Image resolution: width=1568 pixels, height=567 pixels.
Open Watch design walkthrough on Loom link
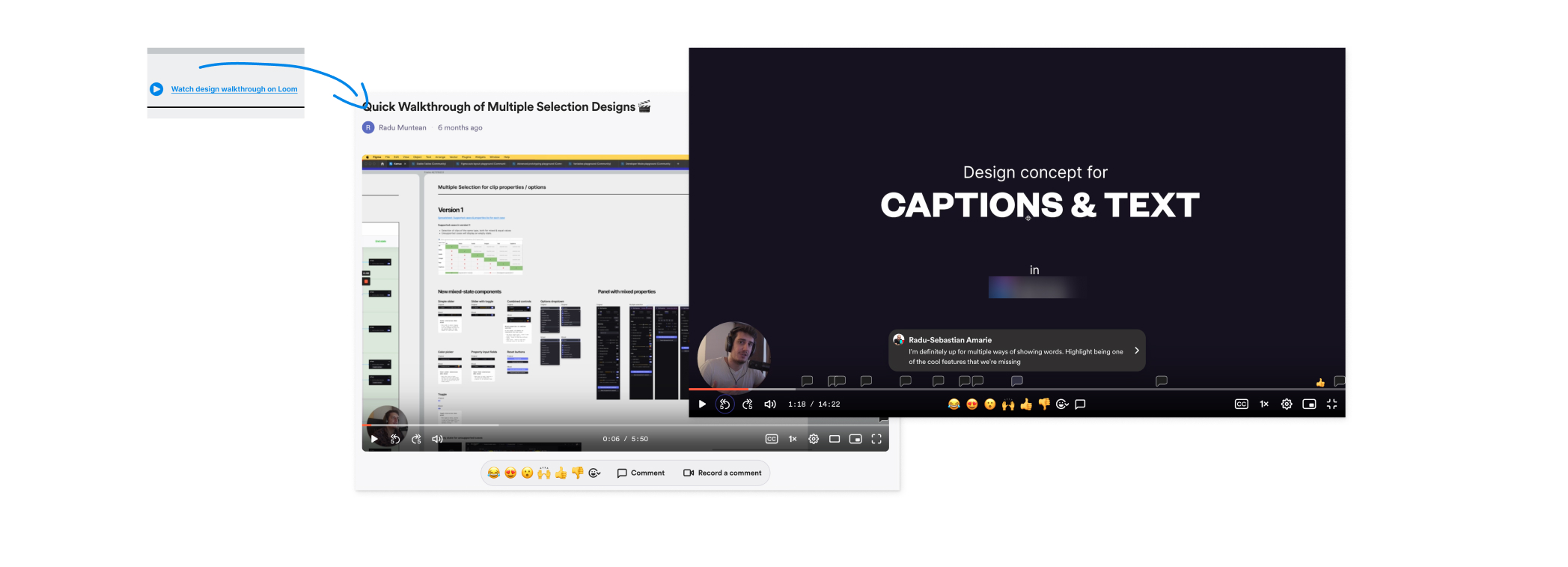234,89
